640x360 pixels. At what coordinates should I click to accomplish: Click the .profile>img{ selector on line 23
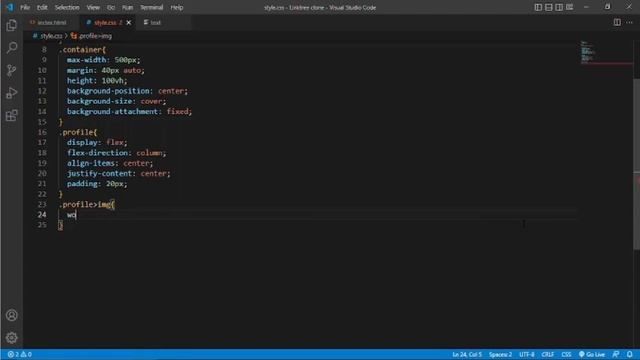point(87,204)
